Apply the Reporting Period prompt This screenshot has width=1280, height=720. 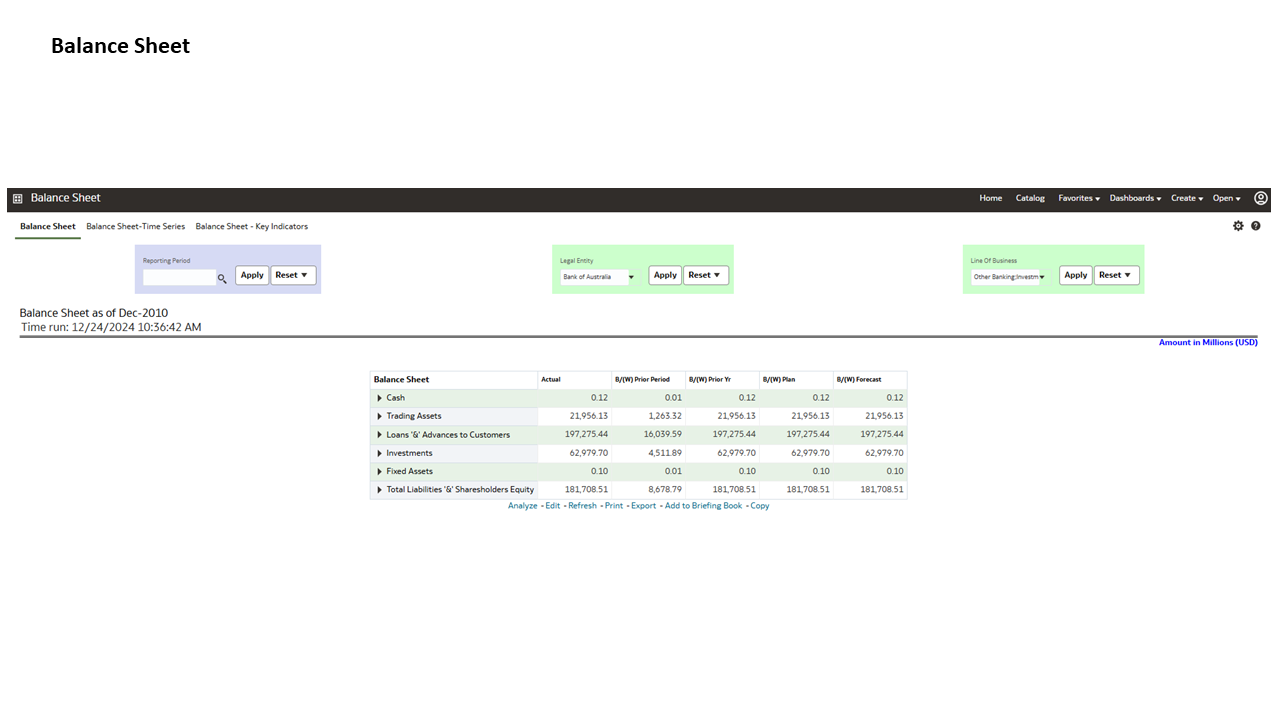pyautogui.click(x=252, y=275)
